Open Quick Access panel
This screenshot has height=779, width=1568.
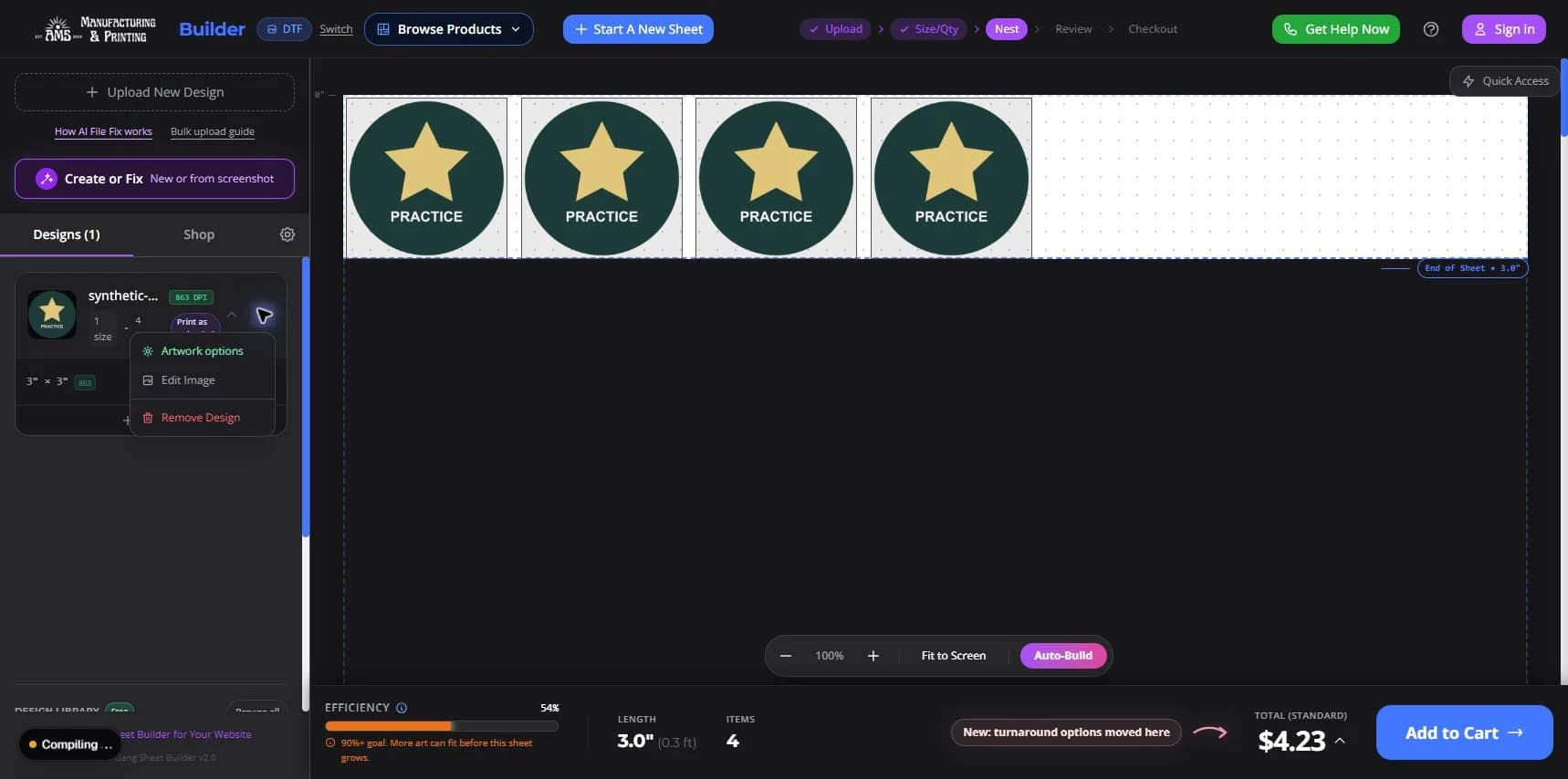(1505, 81)
